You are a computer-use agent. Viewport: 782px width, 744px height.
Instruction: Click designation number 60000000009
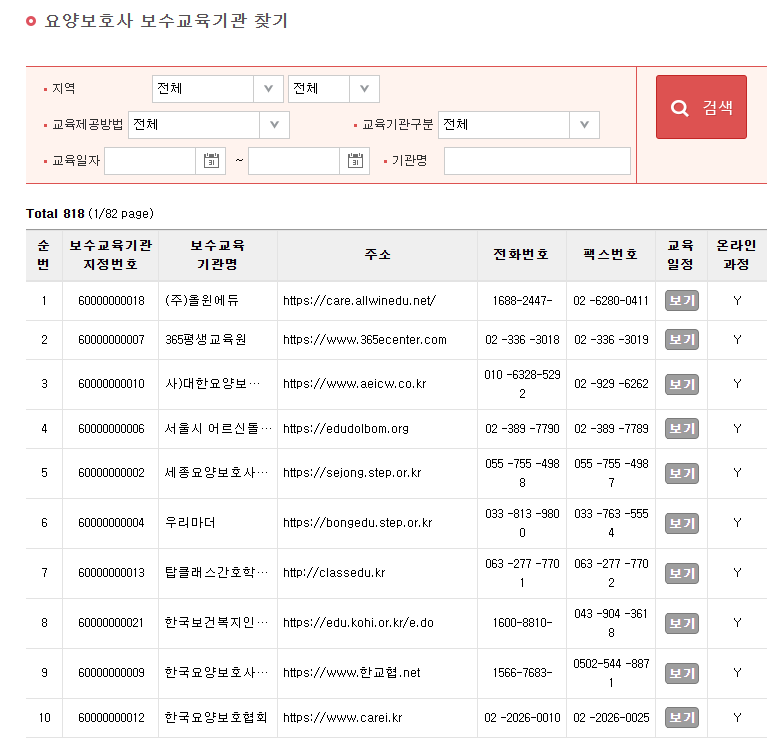pyautogui.click(x=111, y=673)
